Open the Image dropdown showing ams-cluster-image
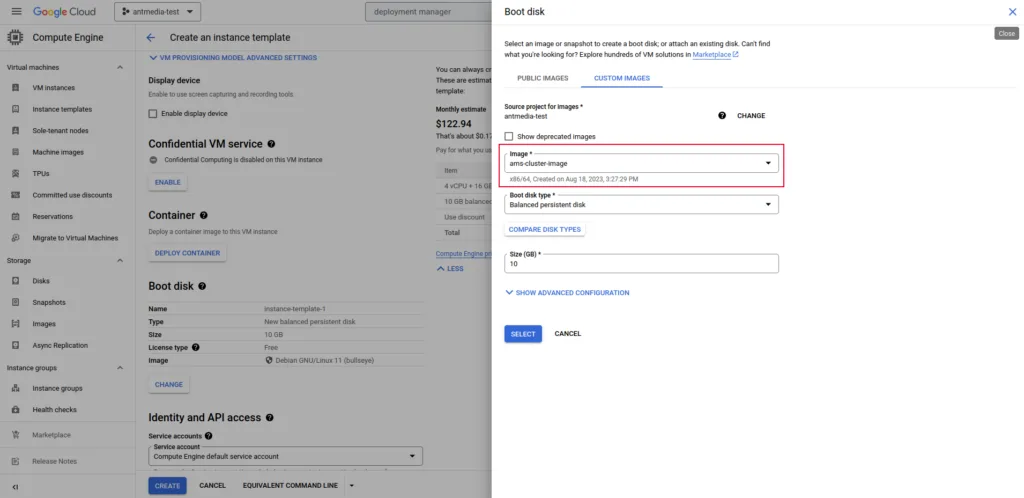The image size is (1024, 498). pos(641,163)
